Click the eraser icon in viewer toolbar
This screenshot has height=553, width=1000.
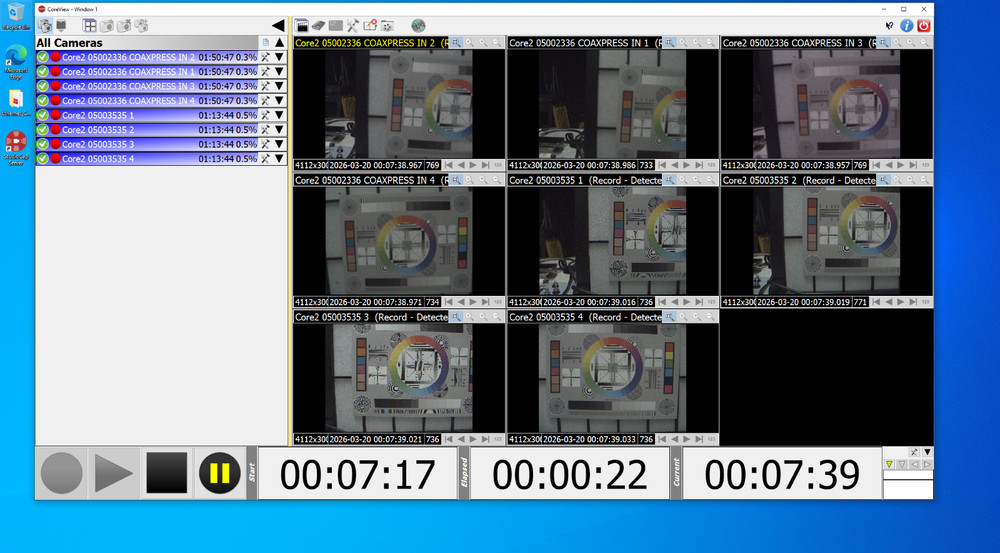coord(318,26)
